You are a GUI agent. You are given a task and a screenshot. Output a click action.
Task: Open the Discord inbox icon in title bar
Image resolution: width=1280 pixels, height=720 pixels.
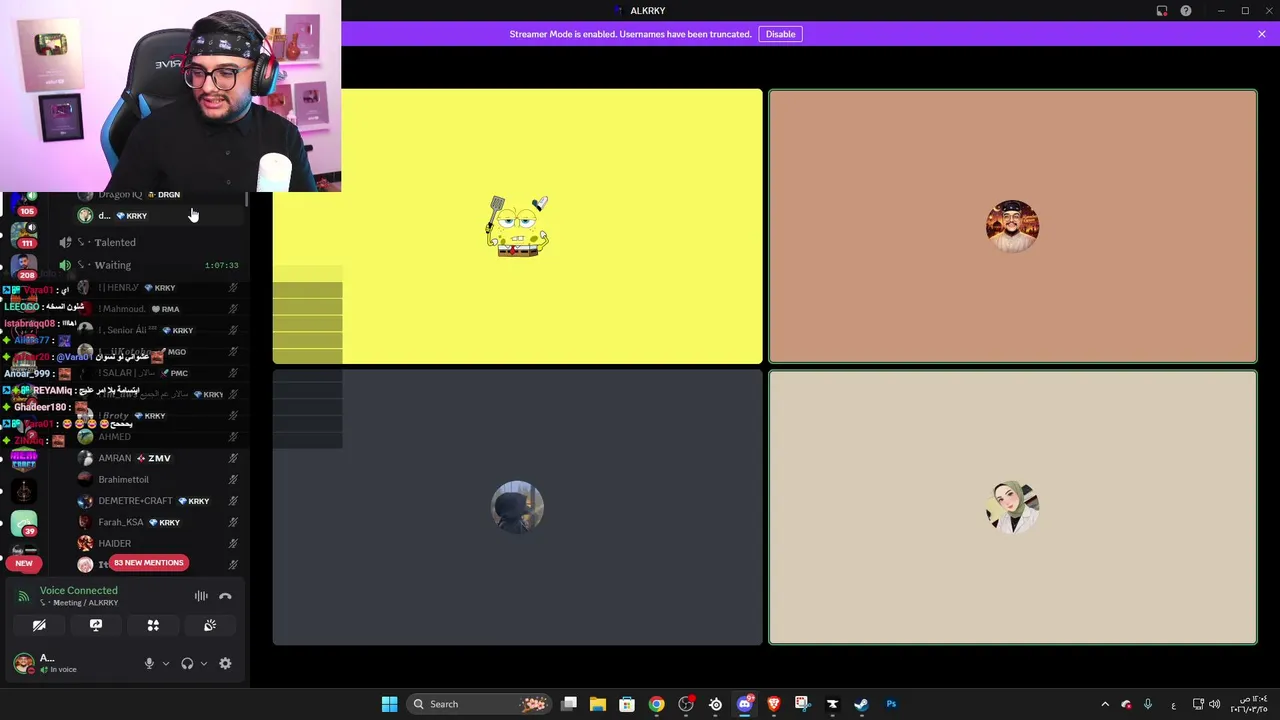click(x=1162, y=11)
